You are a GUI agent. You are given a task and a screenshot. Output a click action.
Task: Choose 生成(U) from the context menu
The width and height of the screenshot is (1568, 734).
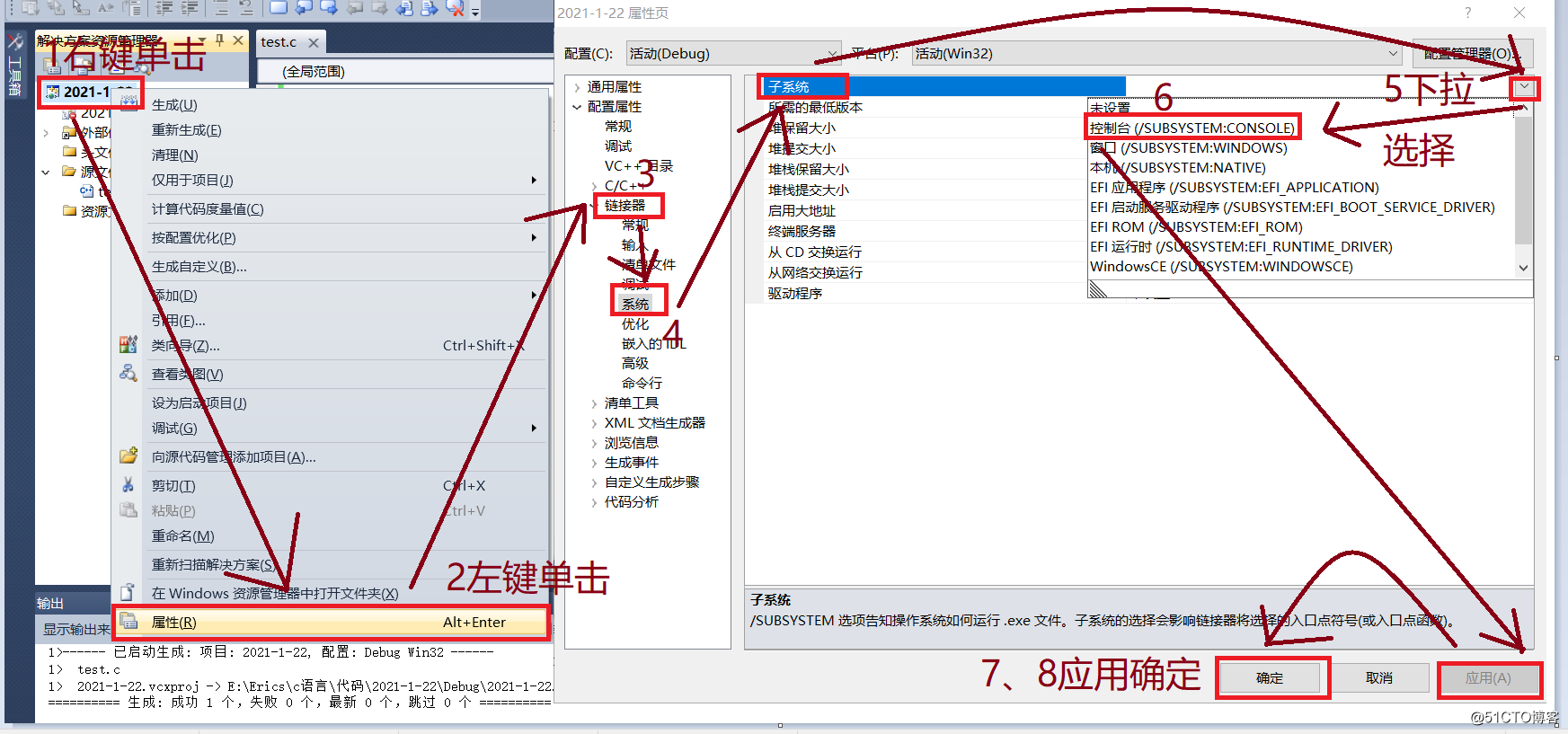331,104
